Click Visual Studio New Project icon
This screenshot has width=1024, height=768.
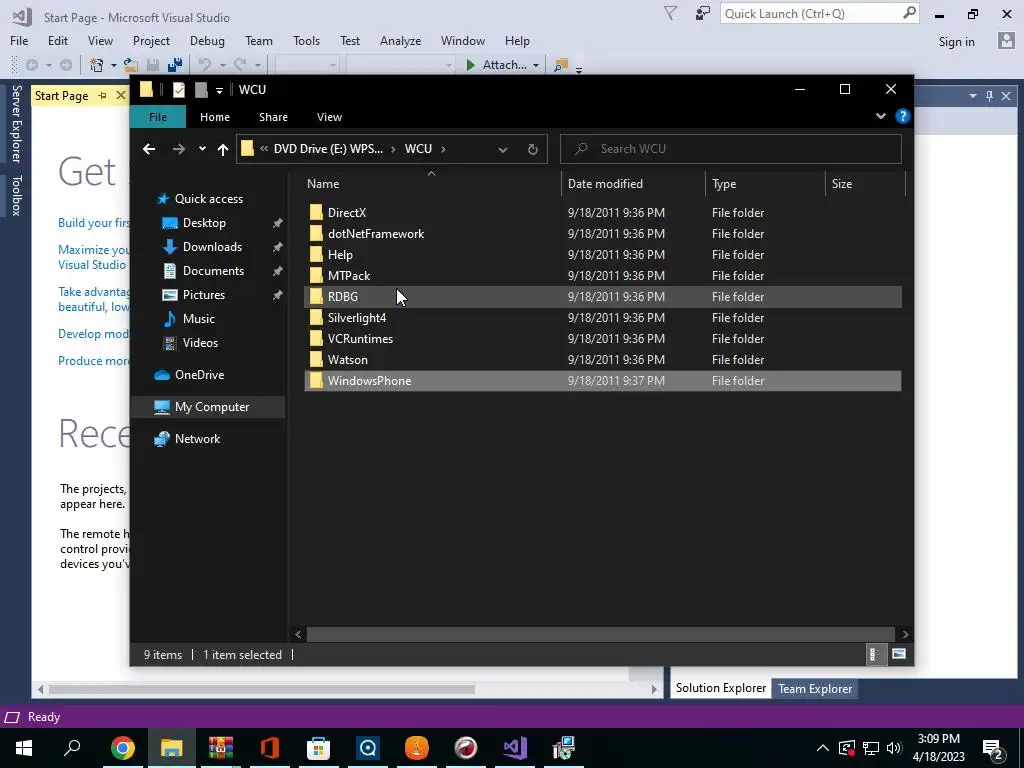coord(97,65)
